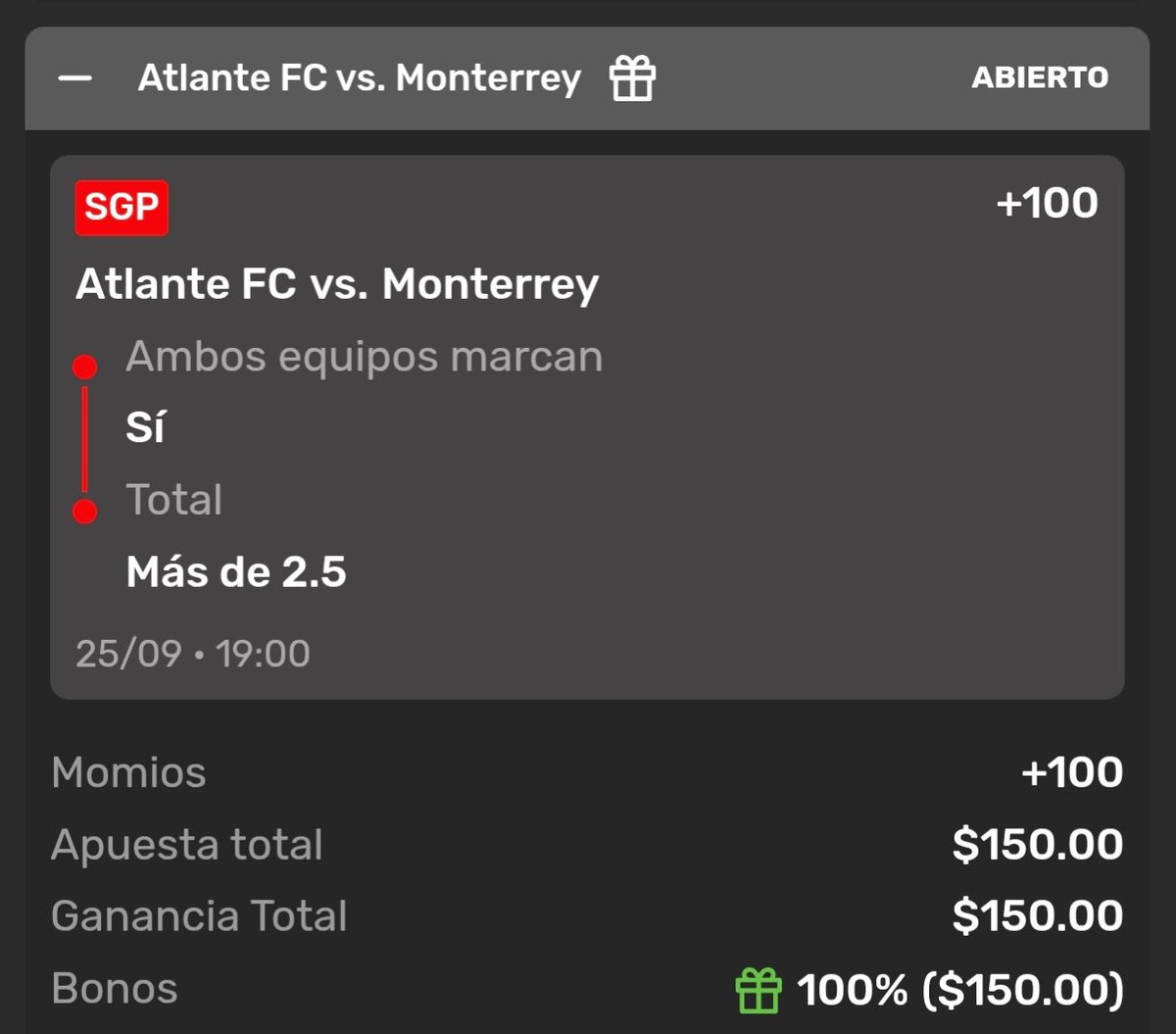Collapse the bet slip with minus icon
The width and height of the screenshot is (1176, 1034).
74,78
